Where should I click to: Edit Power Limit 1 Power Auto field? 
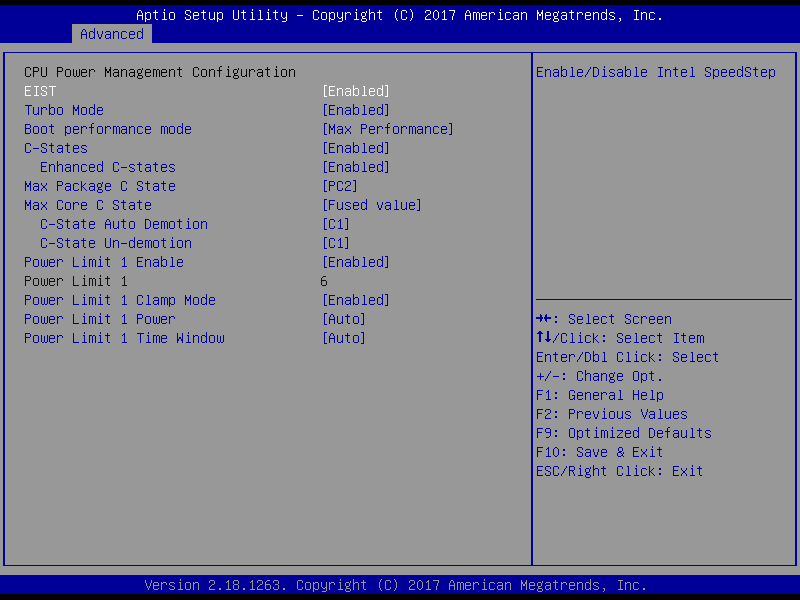[343, 319]
